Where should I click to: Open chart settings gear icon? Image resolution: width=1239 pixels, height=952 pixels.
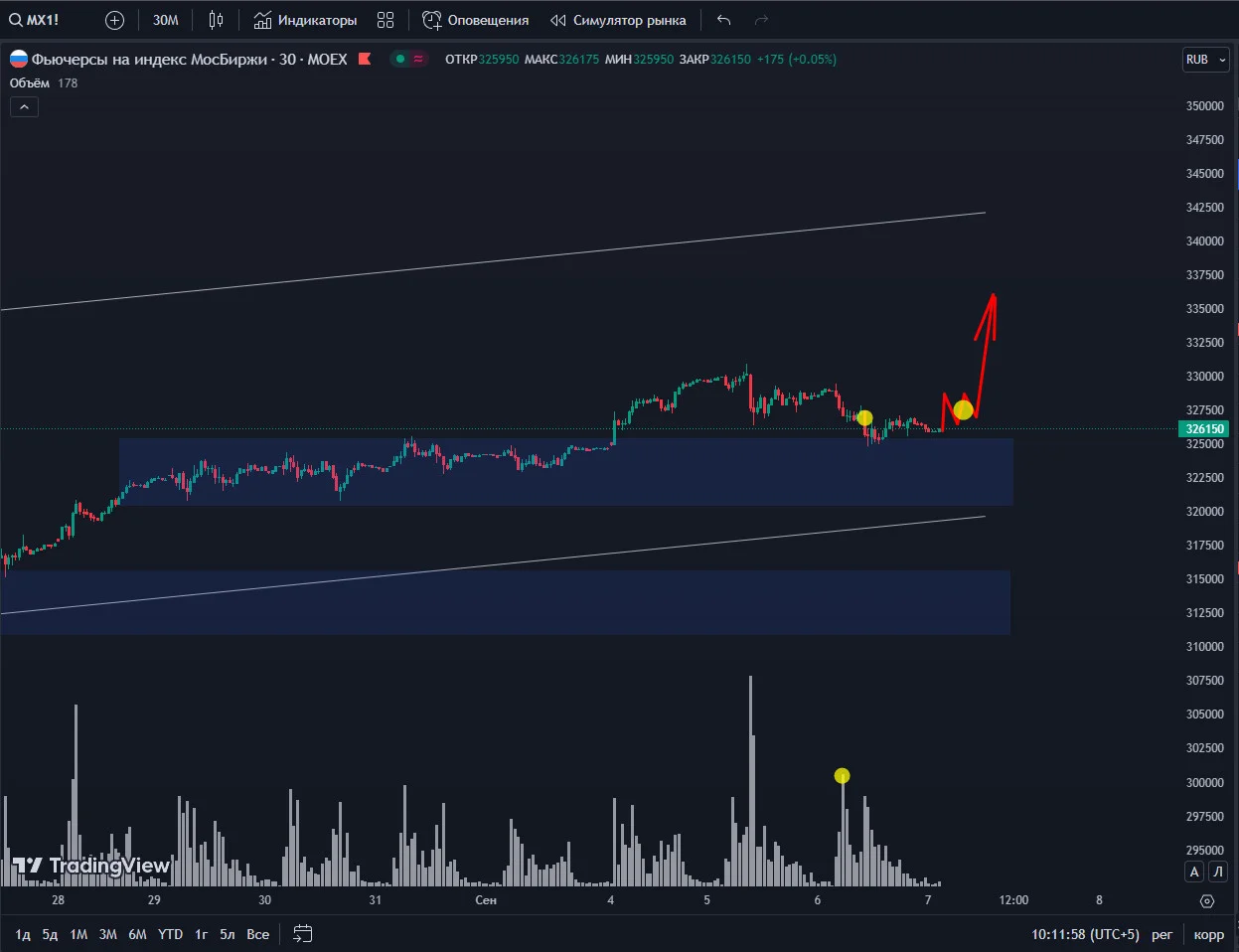pos(1207,900)
